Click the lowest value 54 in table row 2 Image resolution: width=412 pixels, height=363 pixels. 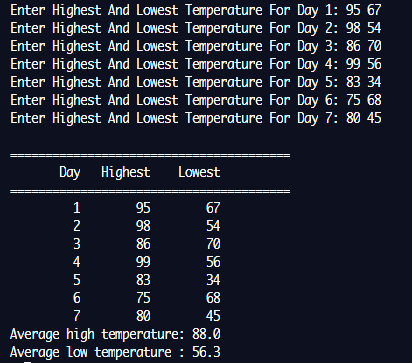[213, 226]
